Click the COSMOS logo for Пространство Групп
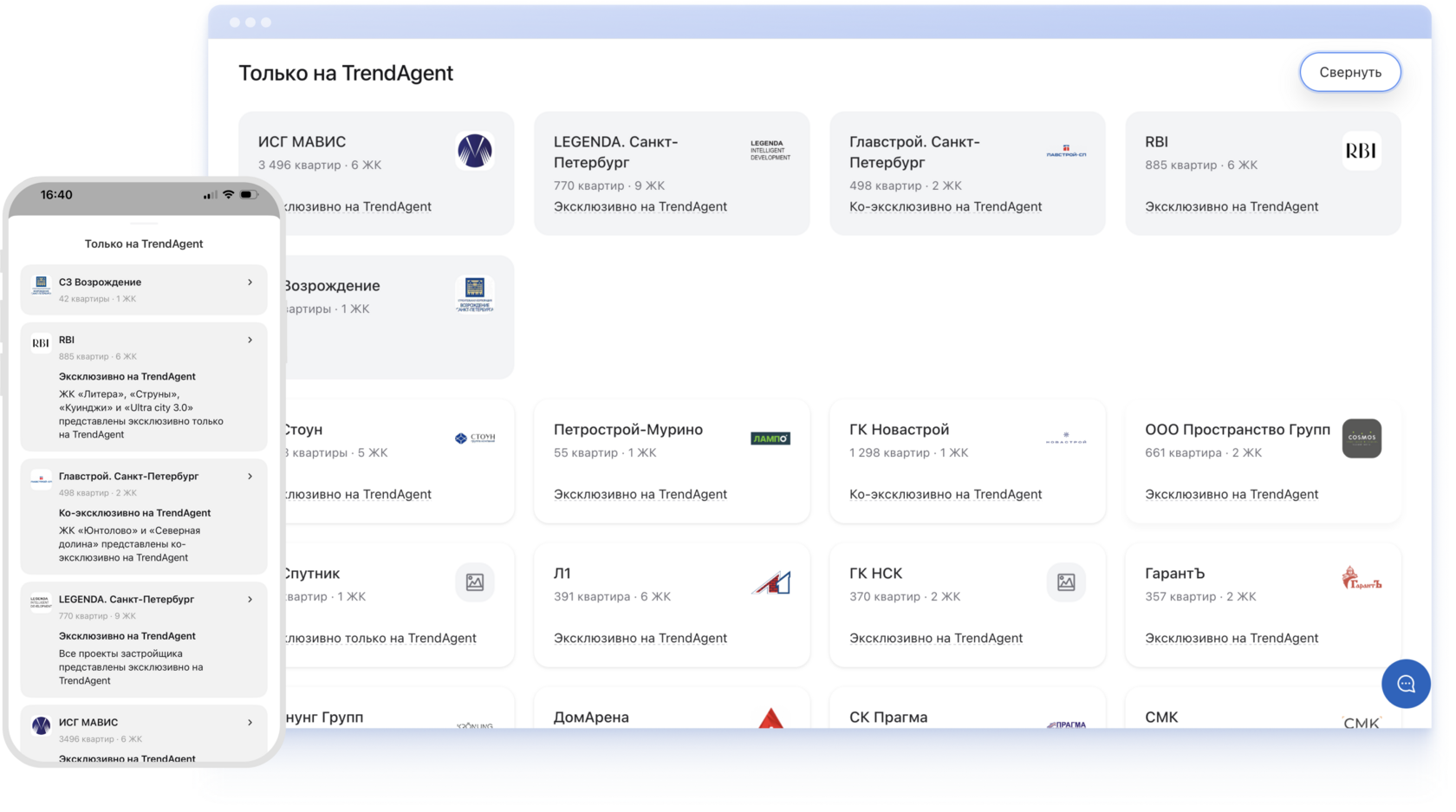Viewport: 1456px width, 812px height. 1362,438
